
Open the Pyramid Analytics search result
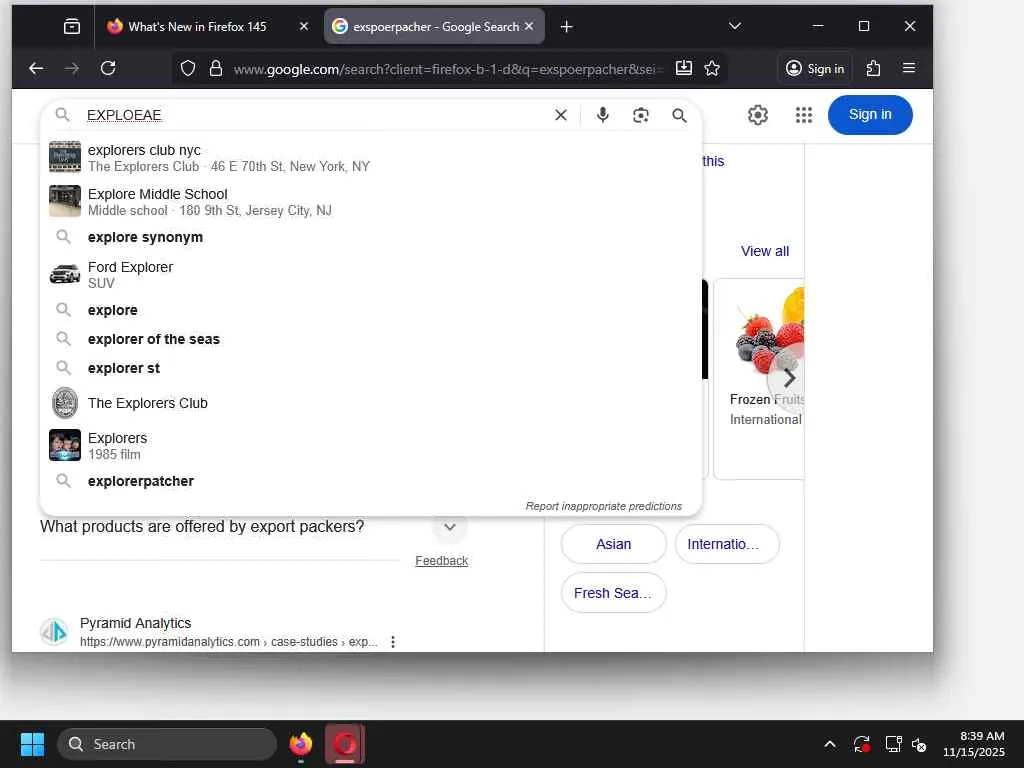coord(135,623)
